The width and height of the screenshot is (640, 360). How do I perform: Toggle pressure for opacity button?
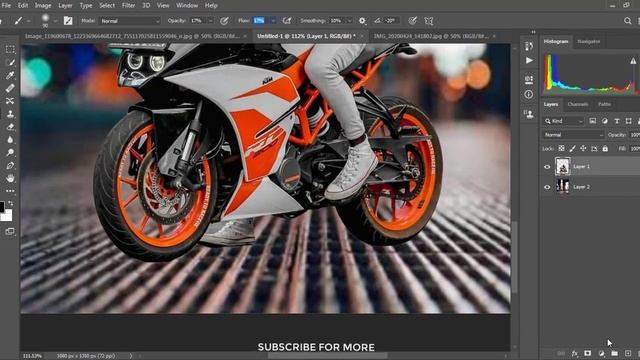(224, 21)
